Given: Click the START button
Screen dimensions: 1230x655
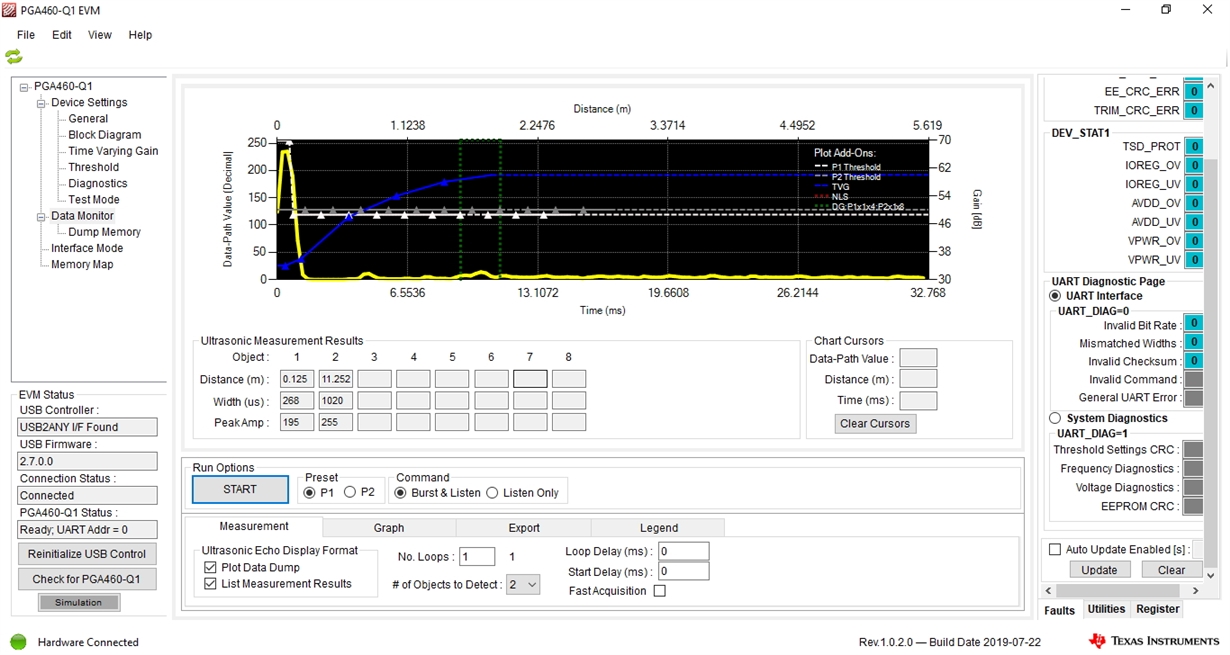Looking at the screenshot, I should point(240,490).
